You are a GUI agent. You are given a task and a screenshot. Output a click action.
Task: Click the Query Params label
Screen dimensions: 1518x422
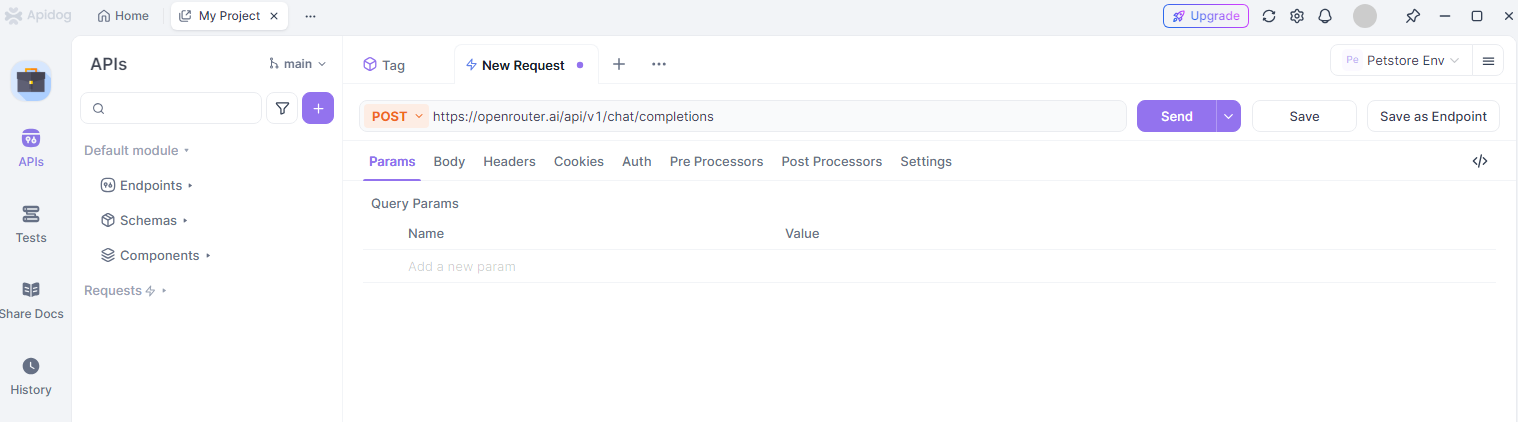(x=415, y=203)
